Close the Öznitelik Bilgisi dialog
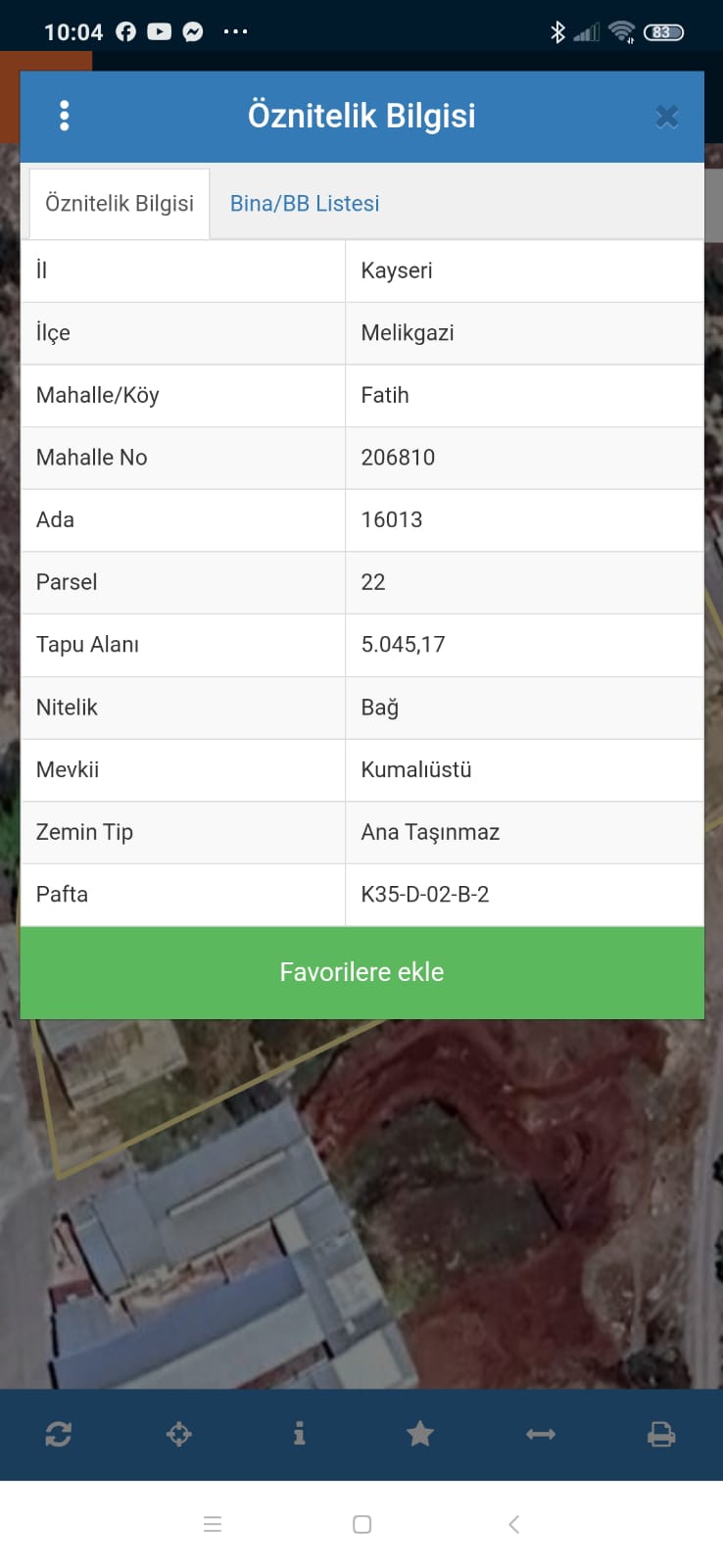This screenshot has height=1568, width=723. [667, 117]
